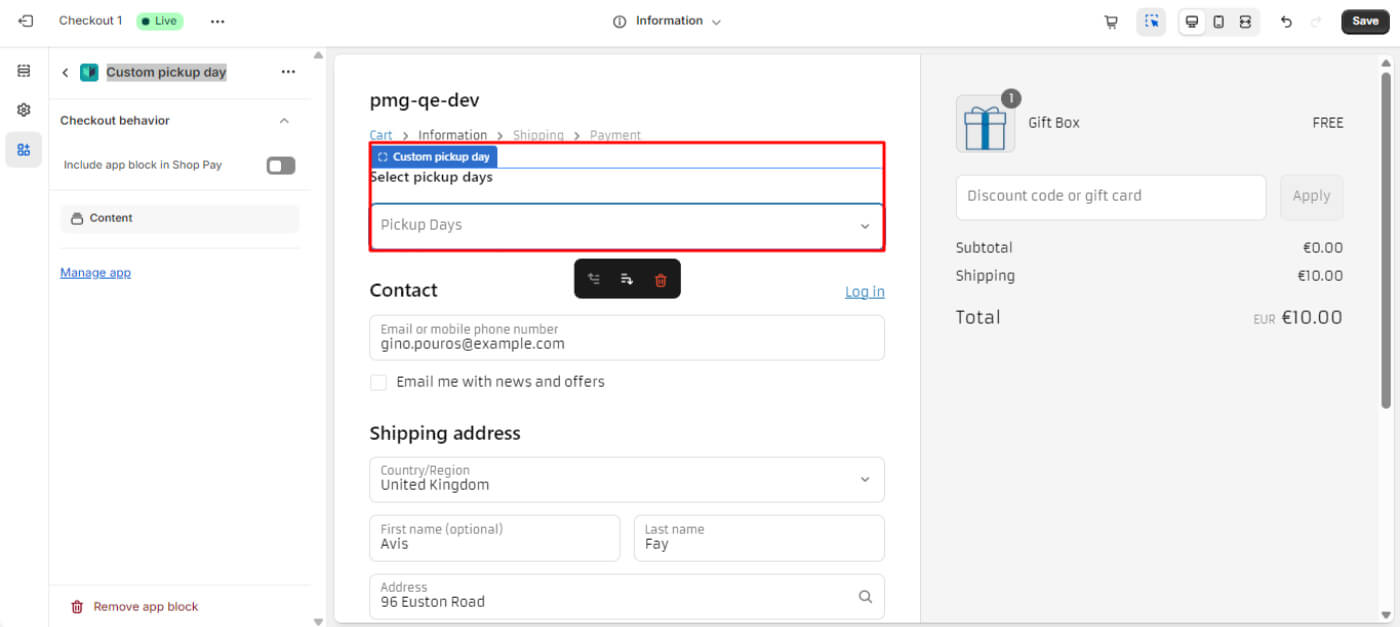Open more options next to Checkout 1

click(217, 21)
